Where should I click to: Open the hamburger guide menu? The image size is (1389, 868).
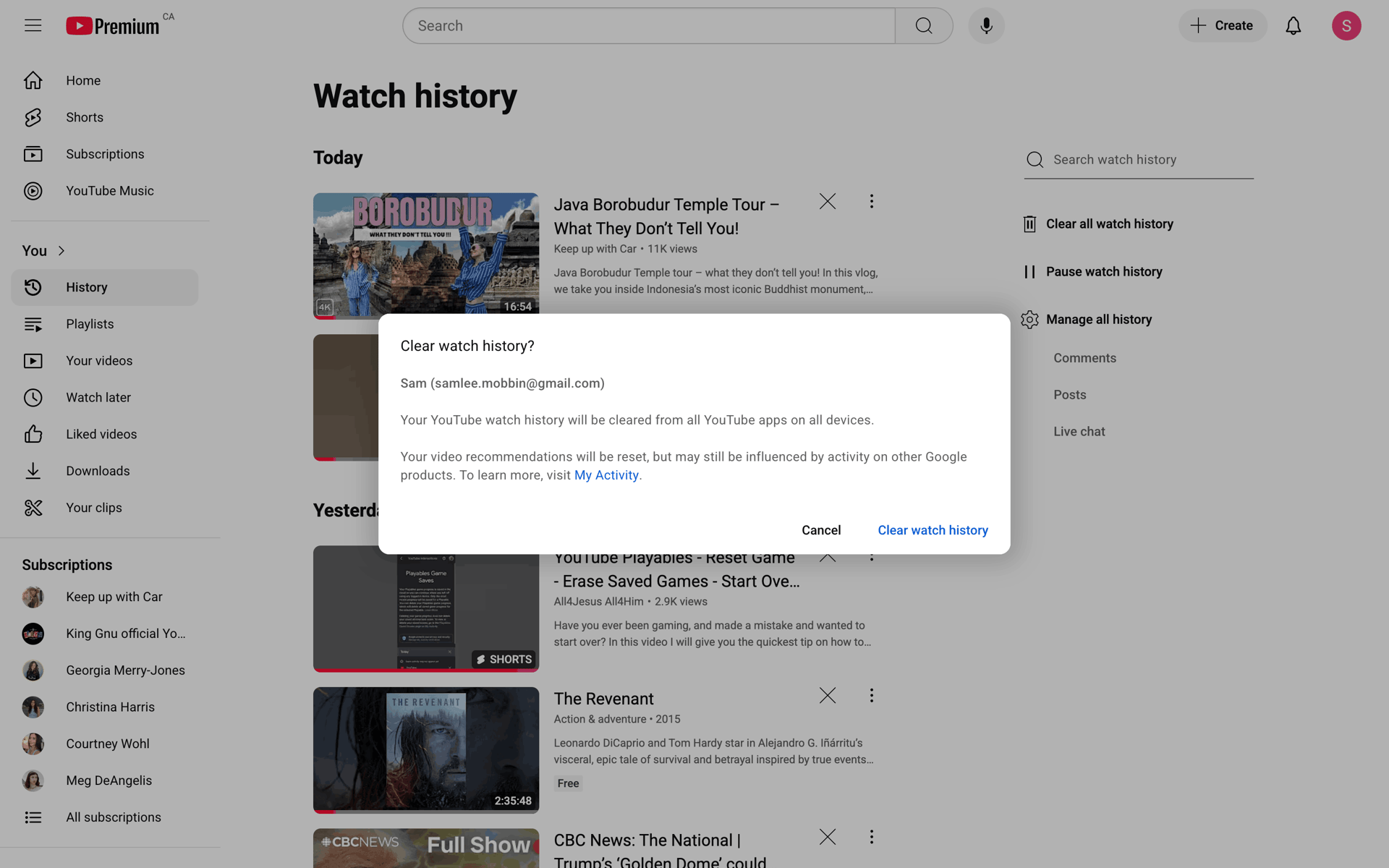[33, 26]
